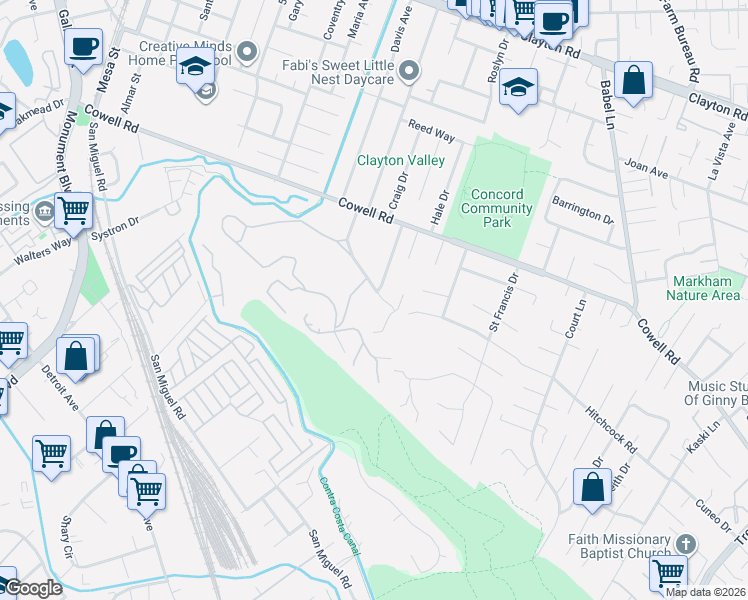748x600 pixels.
Task: Click the Fabi's Sweet Little Nest Daycare text
Action: tap(338, 72)
